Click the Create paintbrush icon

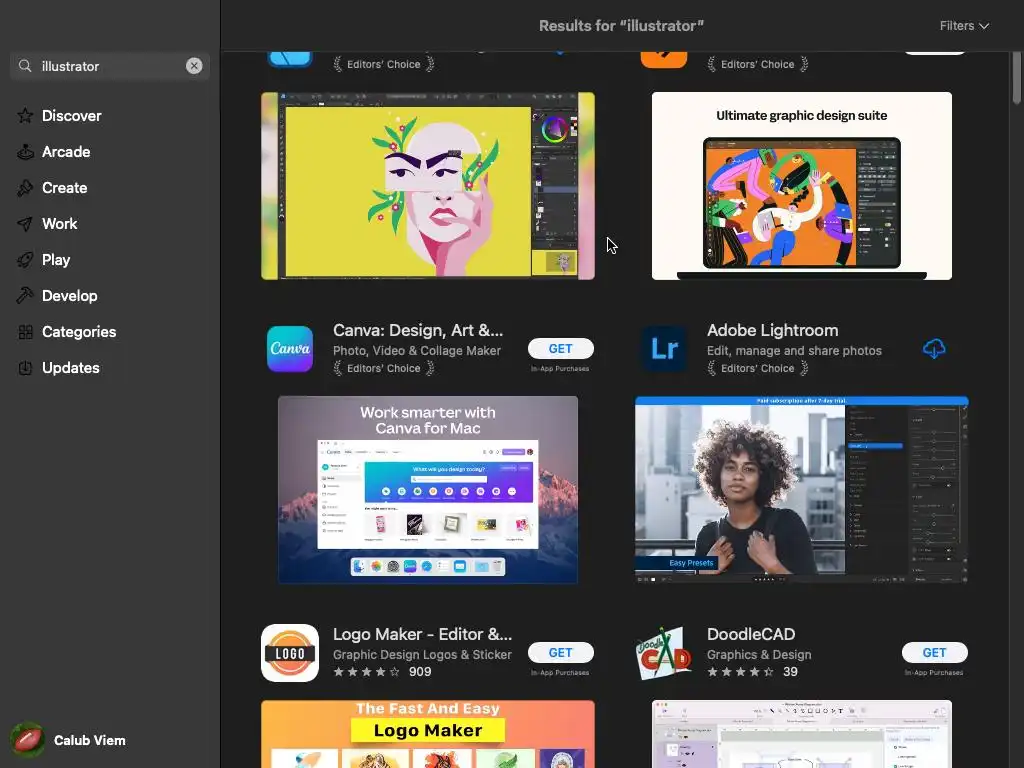click(25, 187)
